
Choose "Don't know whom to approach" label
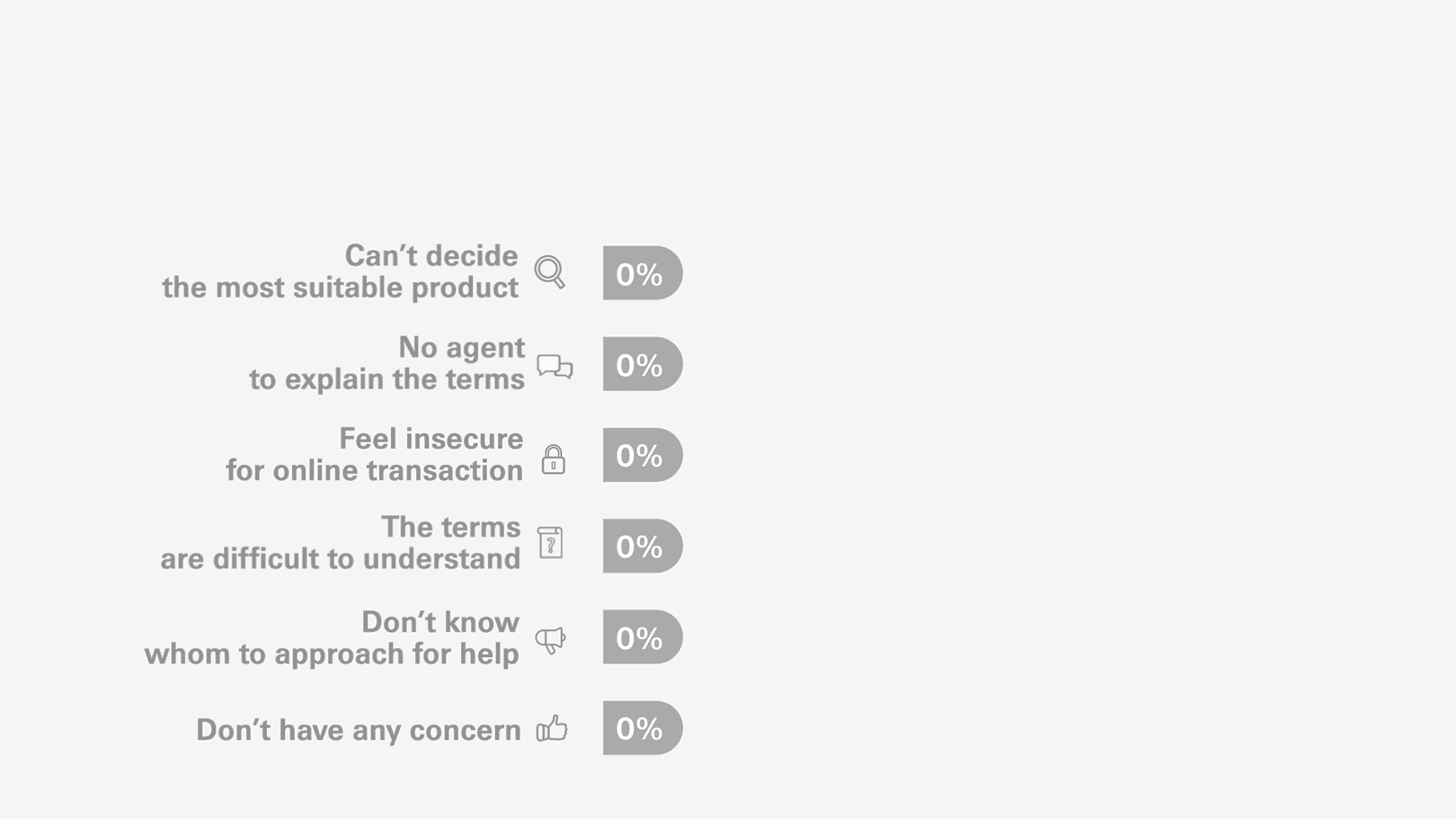coord(332,638)
